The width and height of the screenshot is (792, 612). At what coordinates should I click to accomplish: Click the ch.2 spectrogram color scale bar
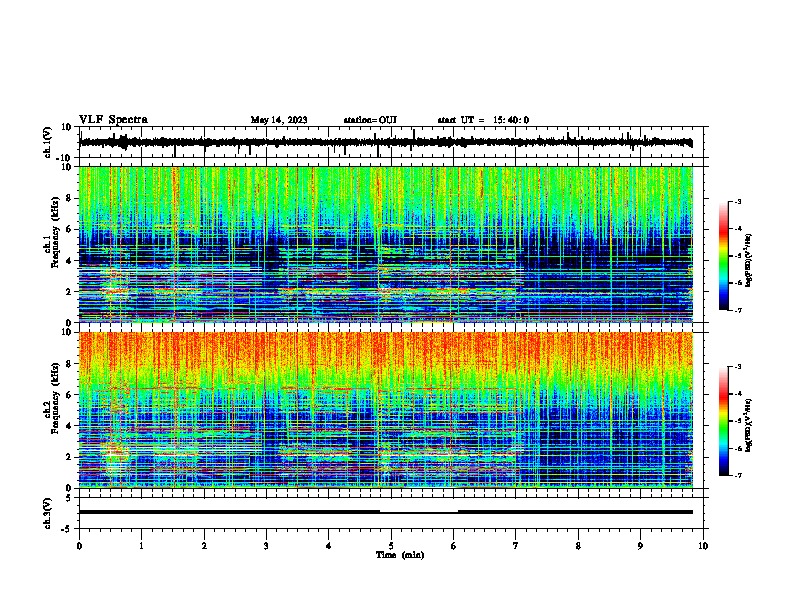(723, 421)
